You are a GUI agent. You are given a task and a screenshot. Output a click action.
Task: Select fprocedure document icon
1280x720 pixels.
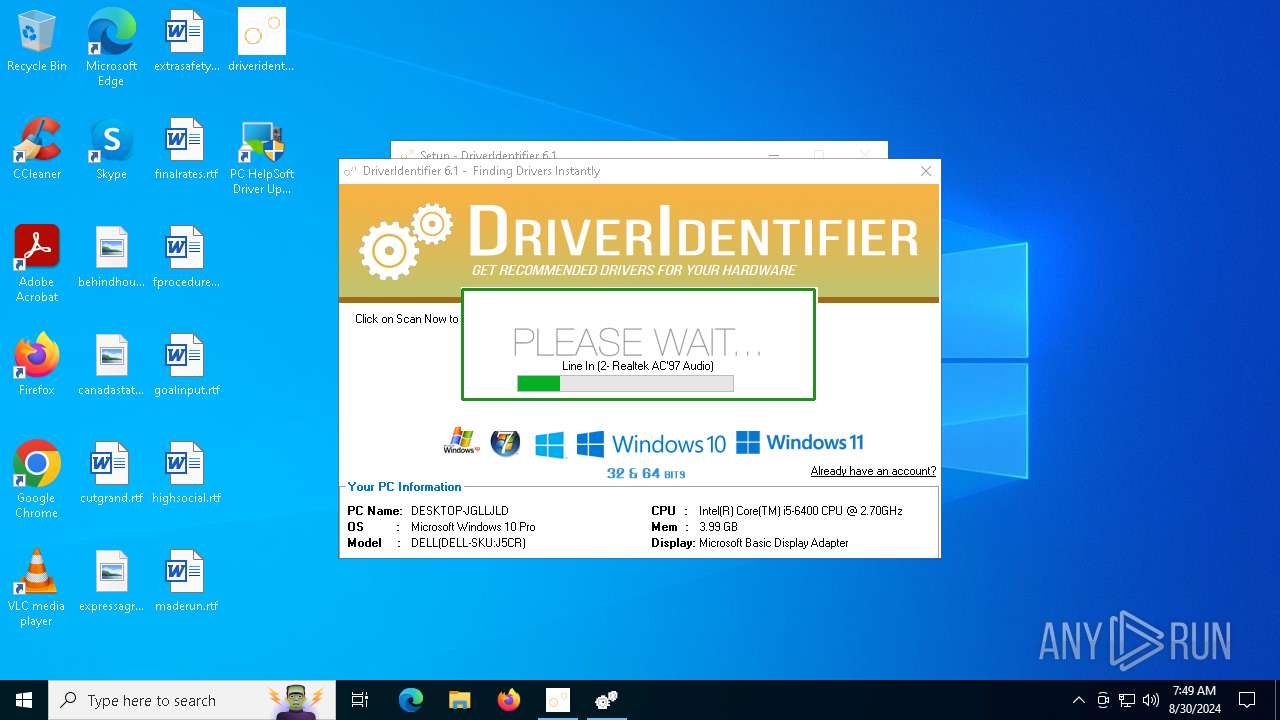(x=186, y=258)
